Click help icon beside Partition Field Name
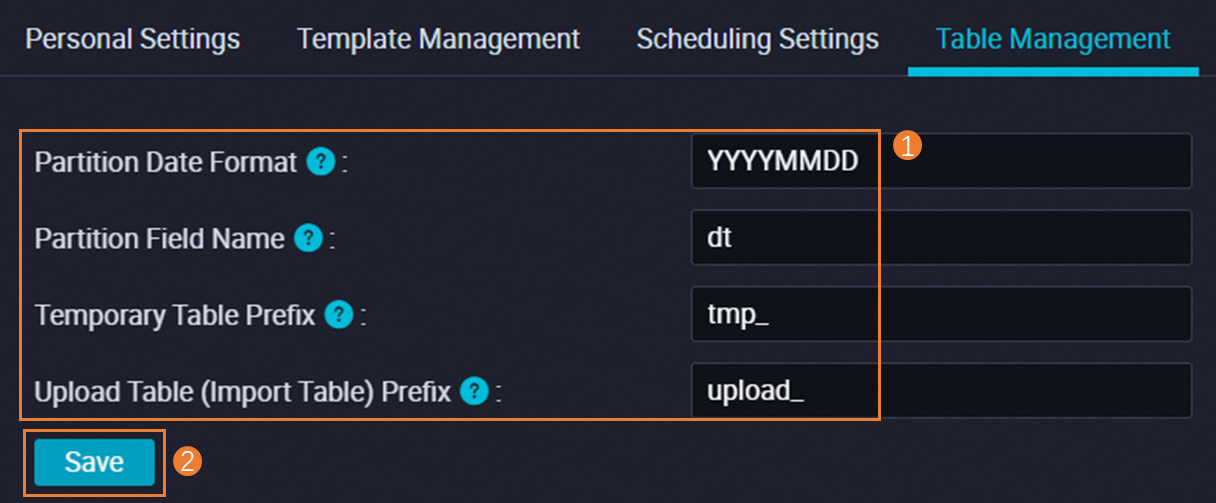 point(308,238)
